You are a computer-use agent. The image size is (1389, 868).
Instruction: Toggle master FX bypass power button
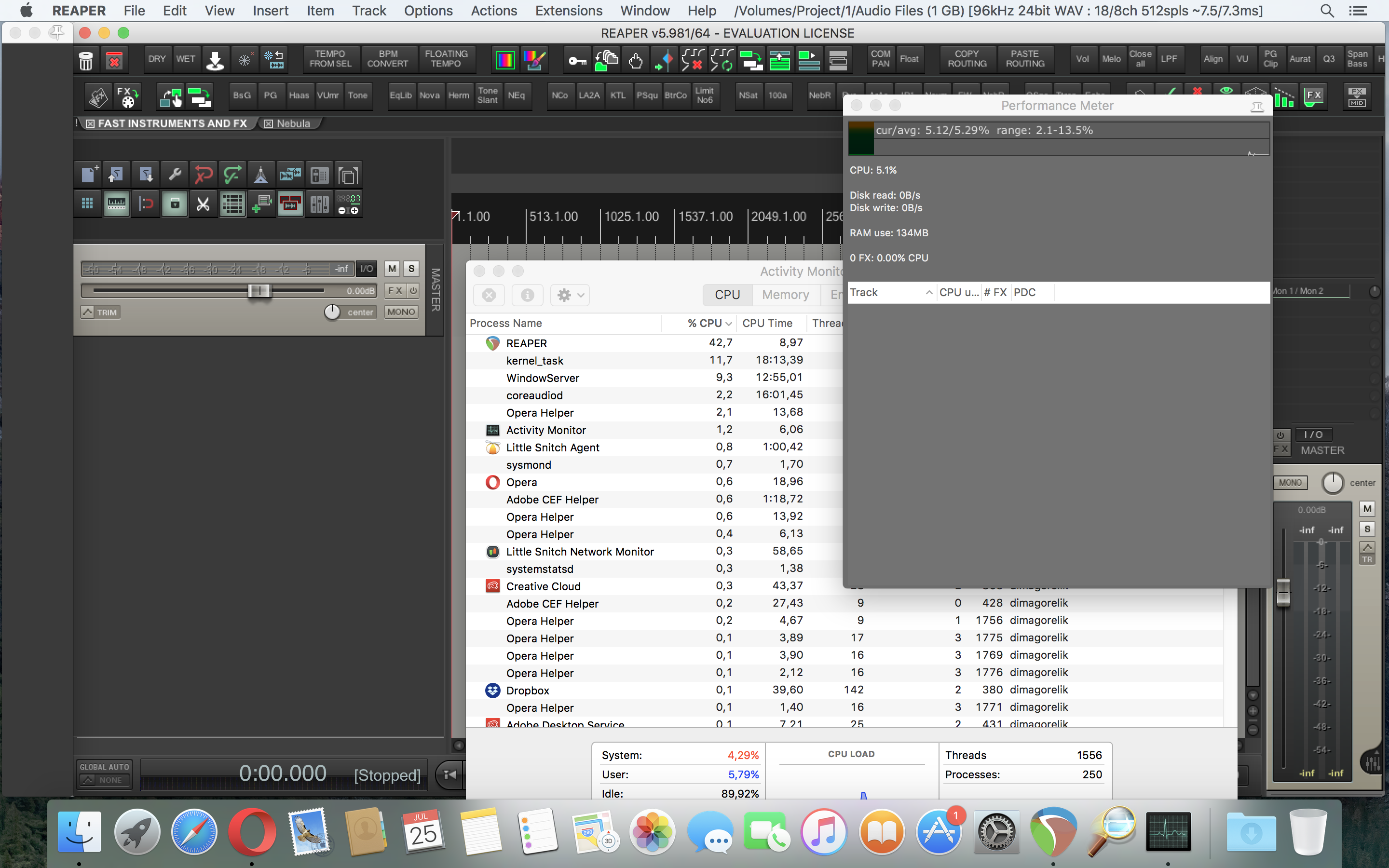413,290
